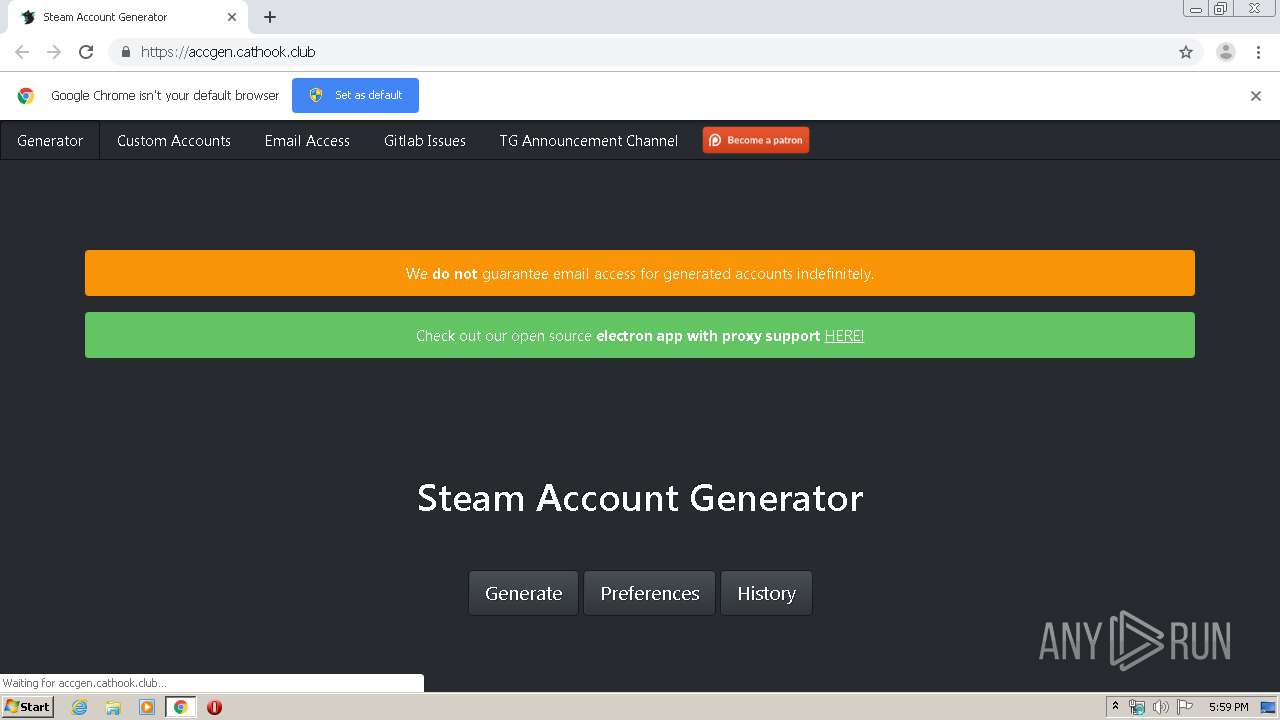
Task: Click the orange email access warning banner
Action: coord(640,273)
